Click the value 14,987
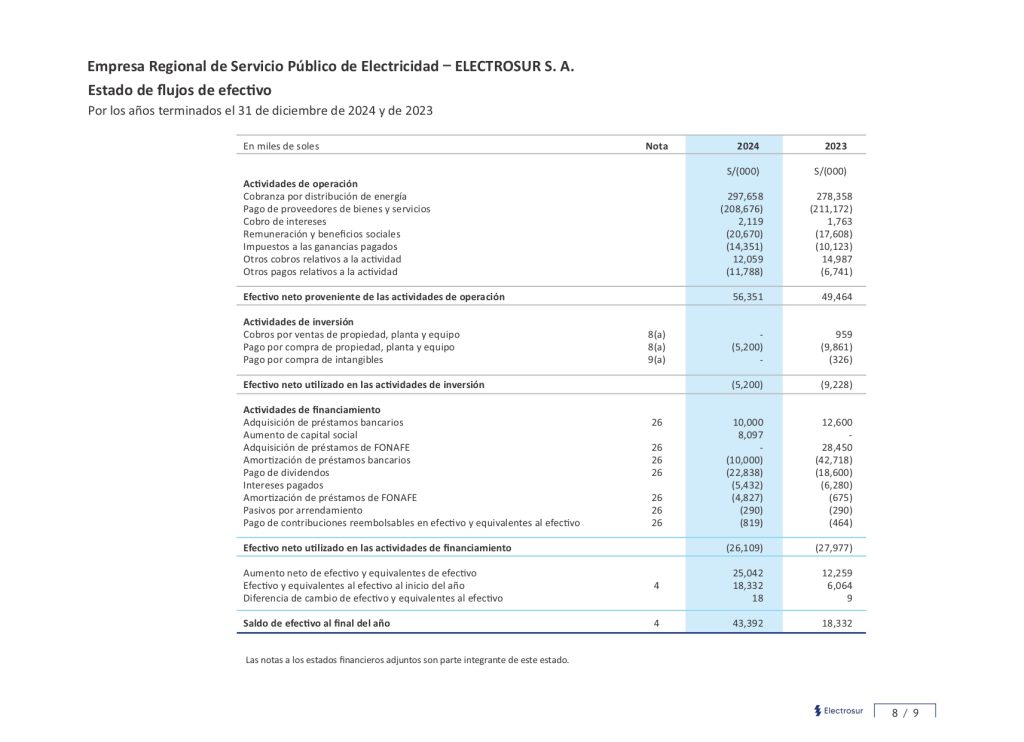This screenshot has width=1024, height=742. [837, 259]
